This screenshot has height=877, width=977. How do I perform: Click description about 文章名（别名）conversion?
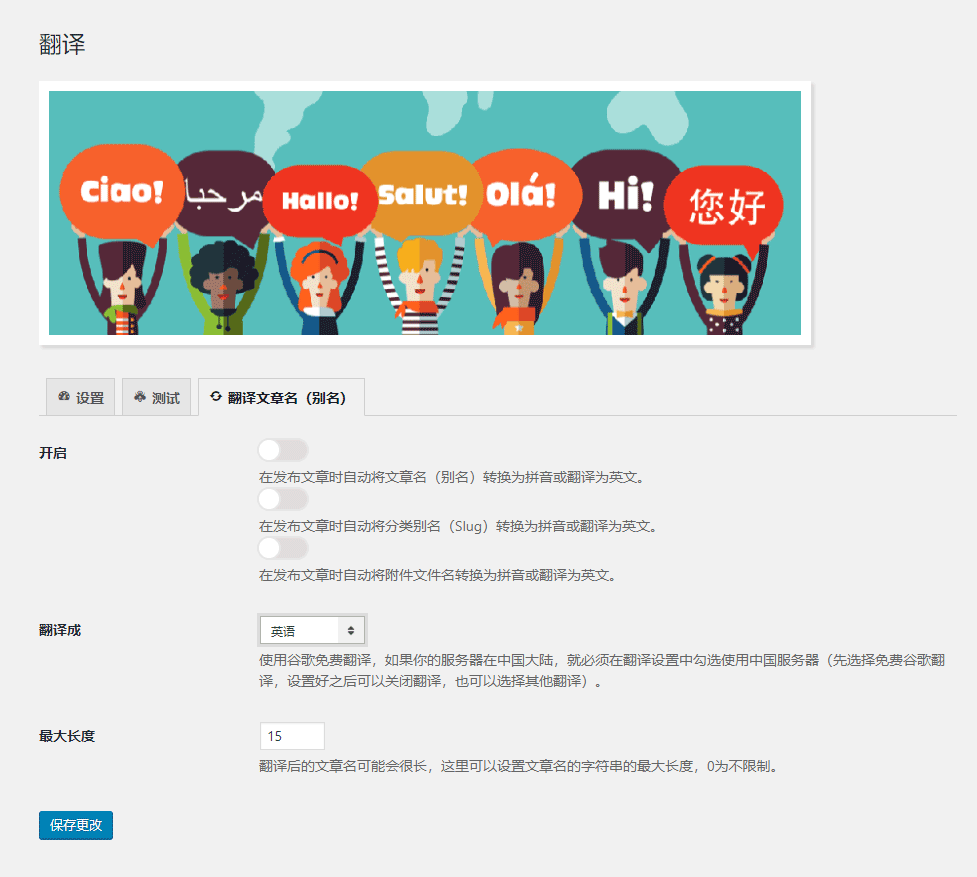451,477
